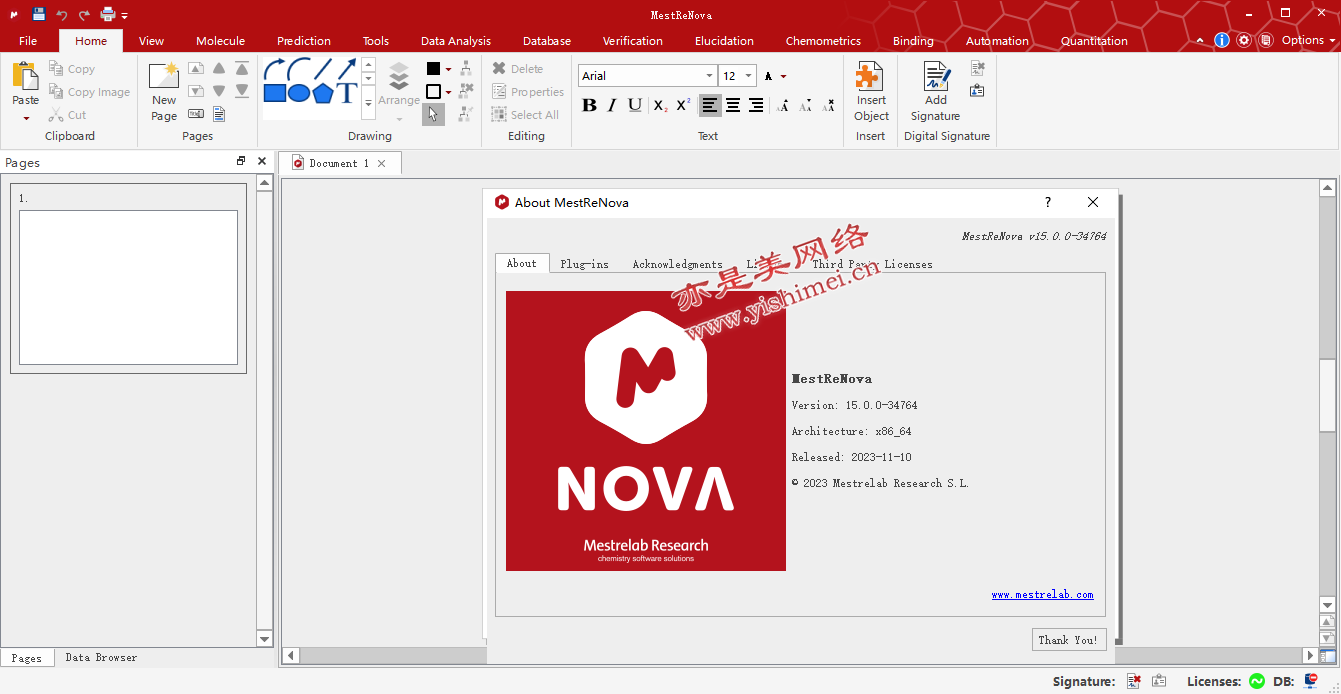This screenshot has width=1341, height=694.
Task: Select the rectangle shape tool
Action: (274, 93)
